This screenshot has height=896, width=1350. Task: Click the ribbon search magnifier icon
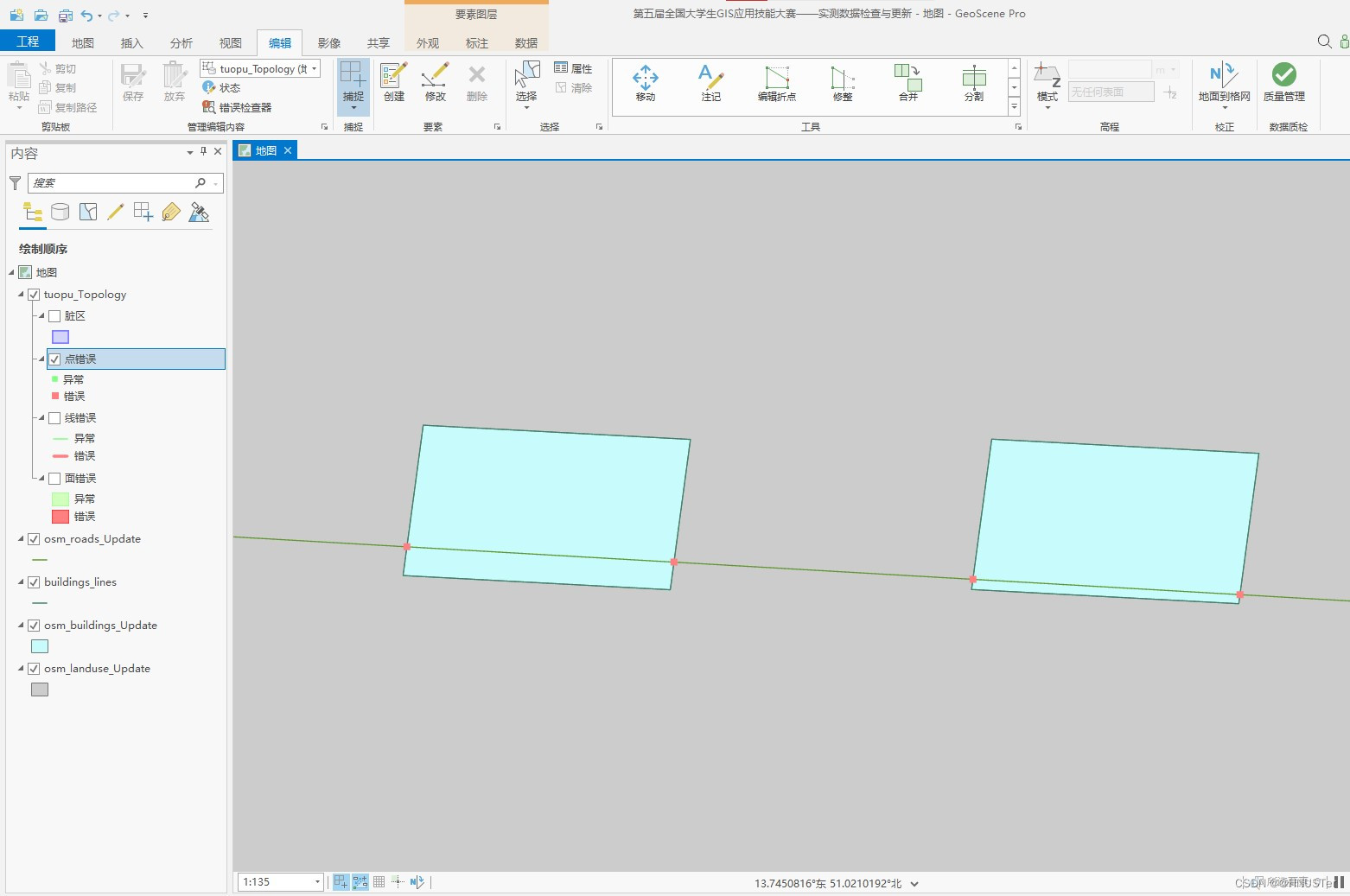1324,41
